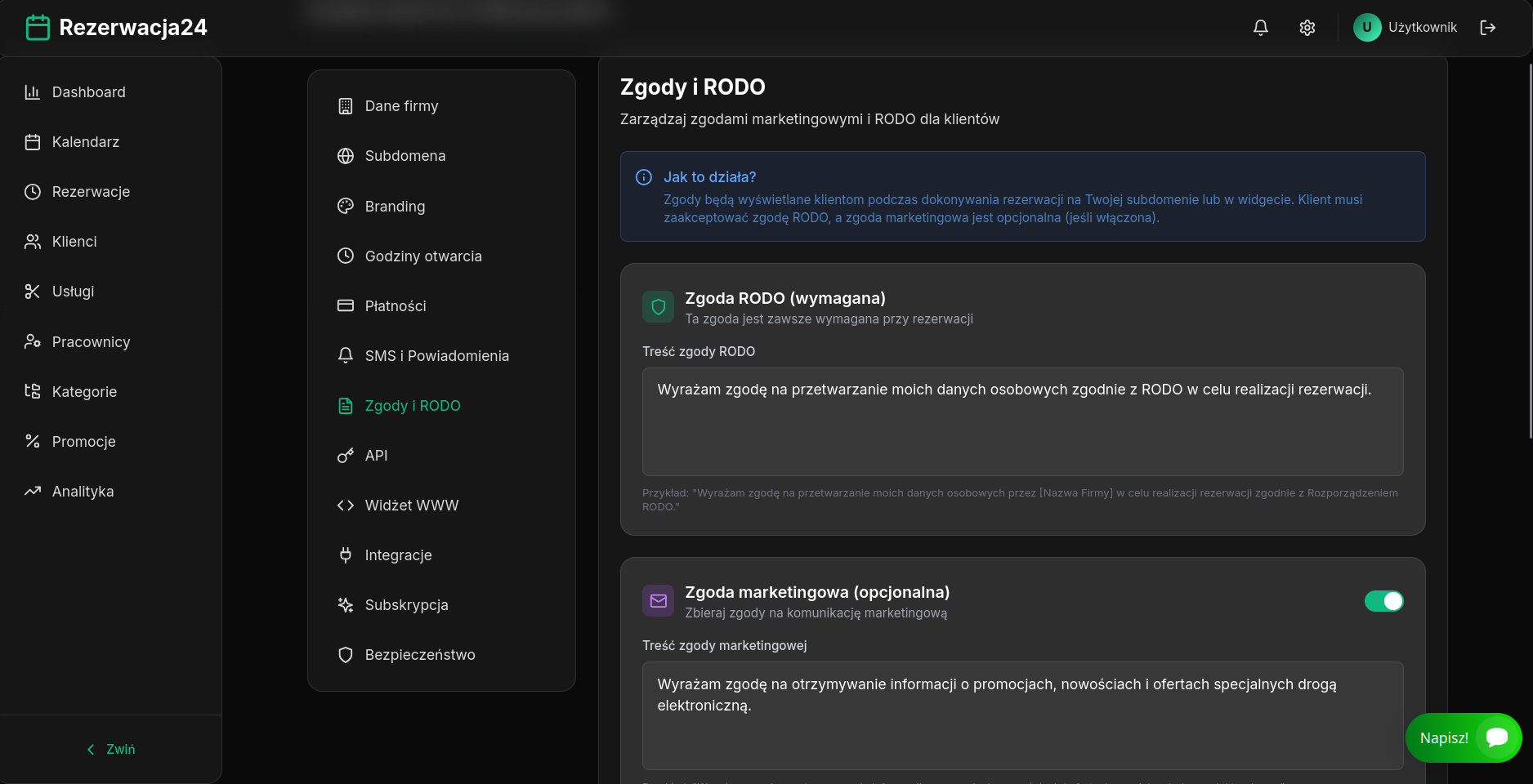Screen dimensions: 1533x784
Task: Select the Kalendarz icon in the sidebar
Action: pyautogui.click(x=33, y=141)
